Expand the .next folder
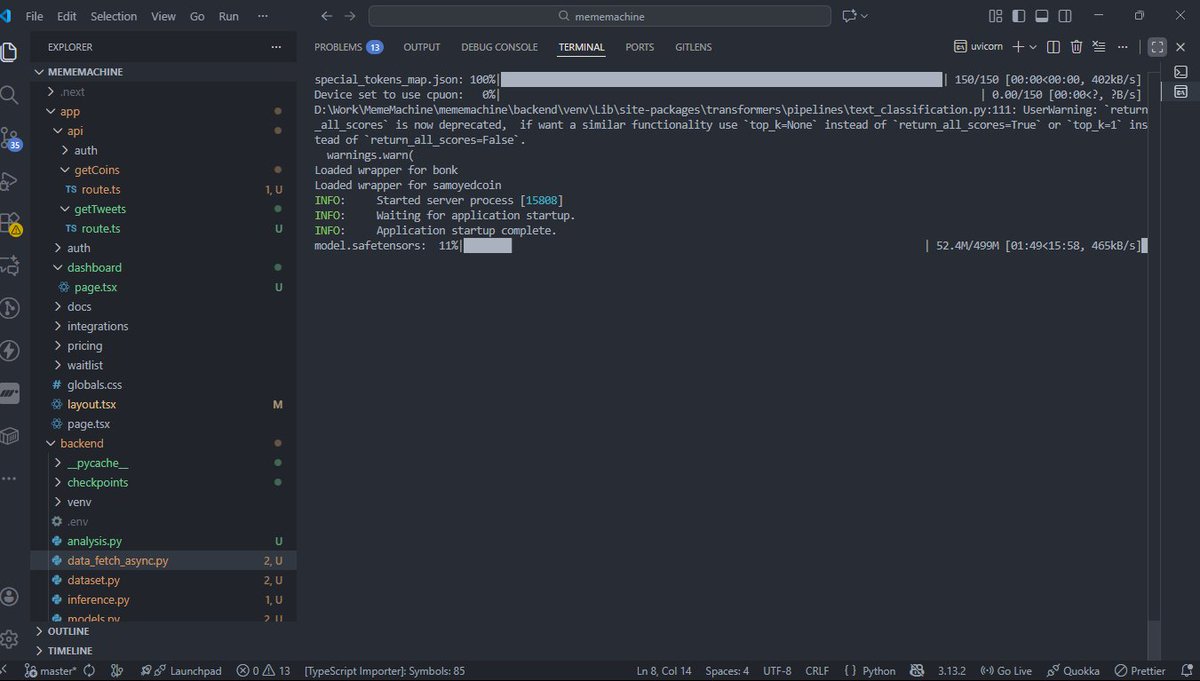Screen dimensions: 1200x681 pyautogui.click(x=165, y=92)
